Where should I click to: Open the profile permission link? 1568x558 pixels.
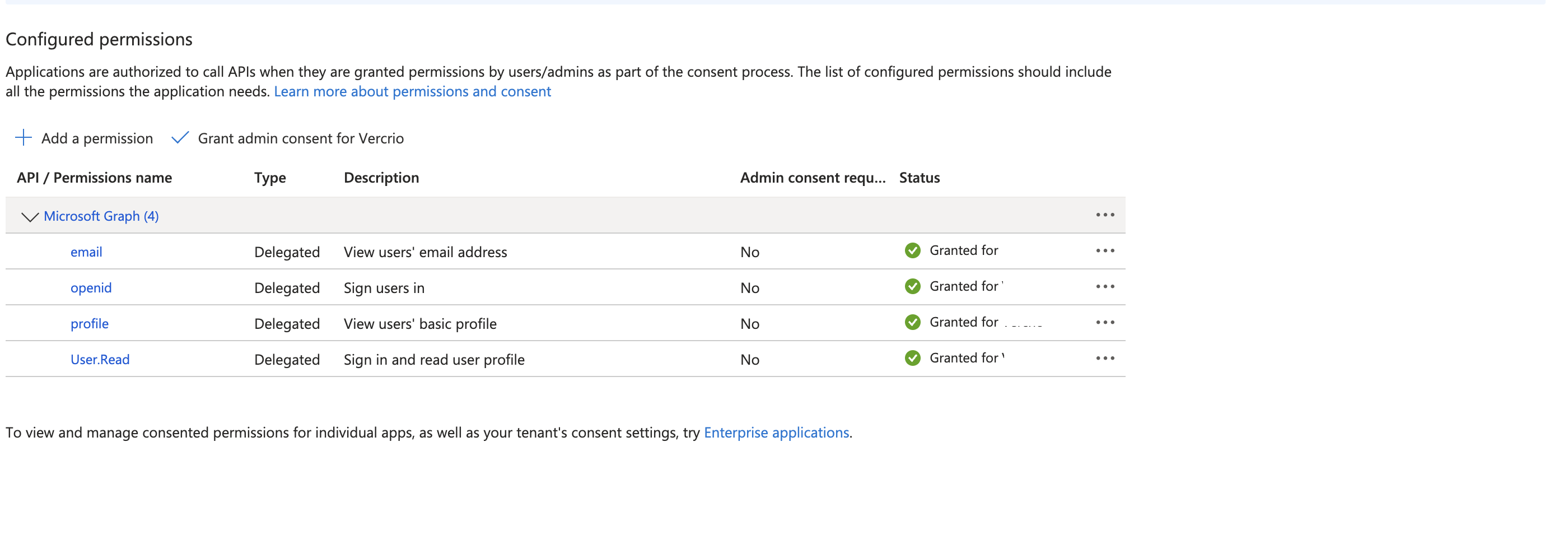click(x=90, y=324)
